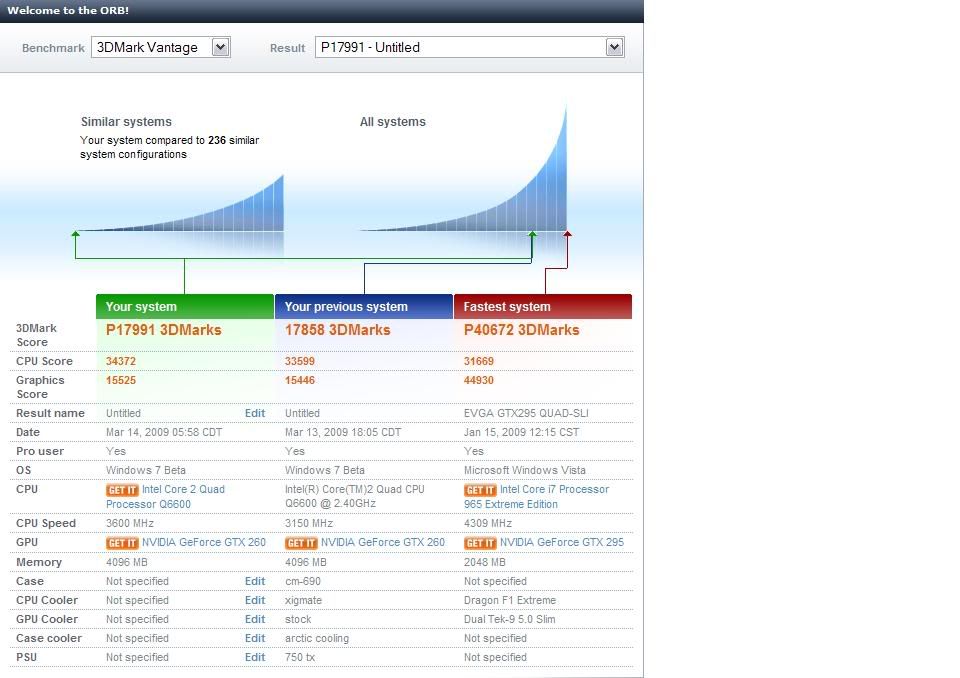The image size is (960, 678).
Task: Click red arrow marker under All systems graph
Action: pos(568,234)
